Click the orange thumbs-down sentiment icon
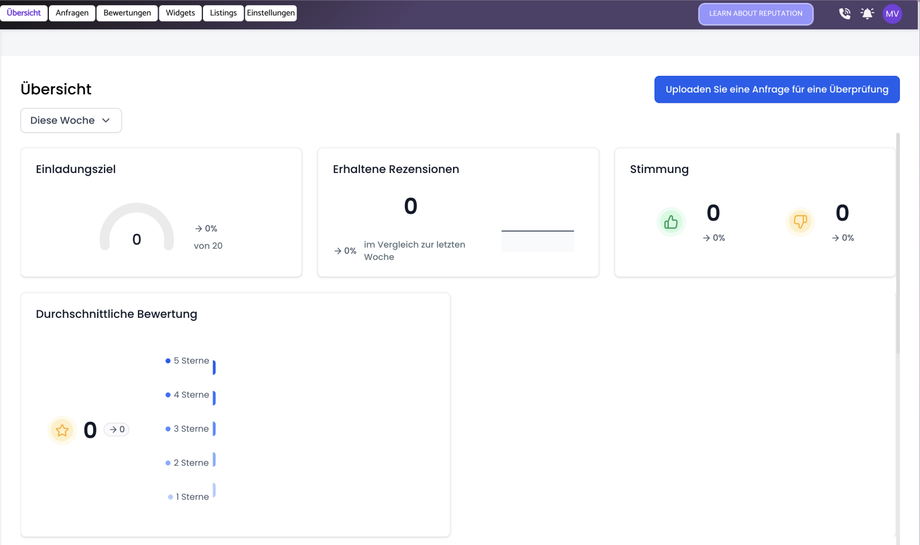This screenshot has width=920, height=545. (x=800, y=222)
